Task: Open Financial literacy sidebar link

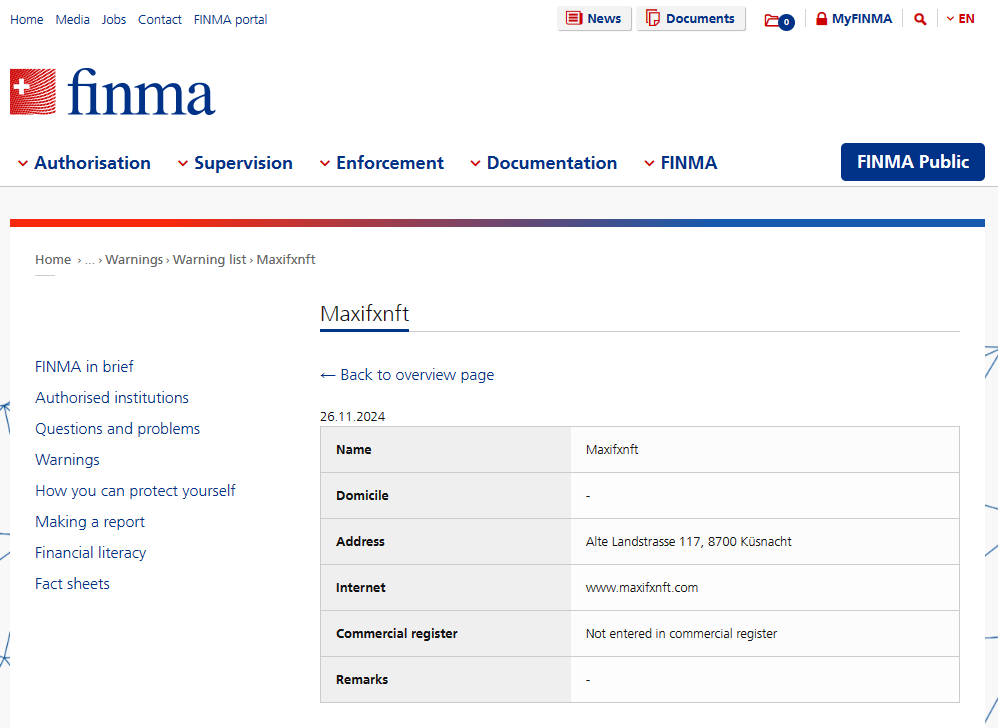Action: tap(90, 553)
